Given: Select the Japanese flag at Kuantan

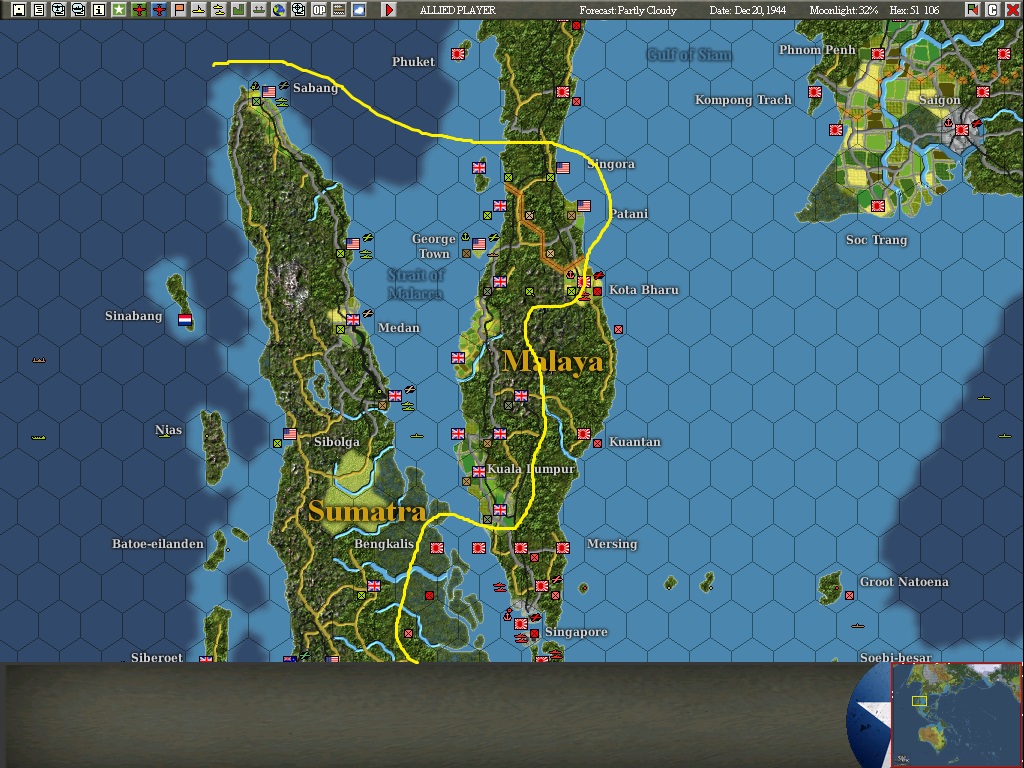Looking at the screenshot, I should tap(584, 434).
